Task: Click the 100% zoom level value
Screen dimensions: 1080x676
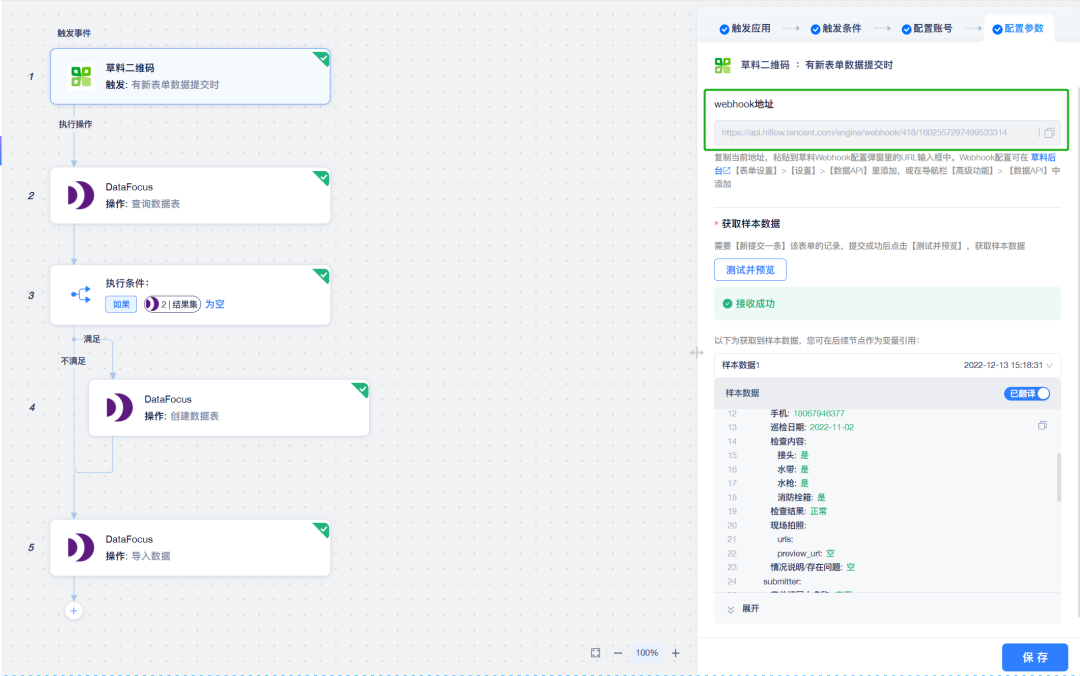Action: 647,653
